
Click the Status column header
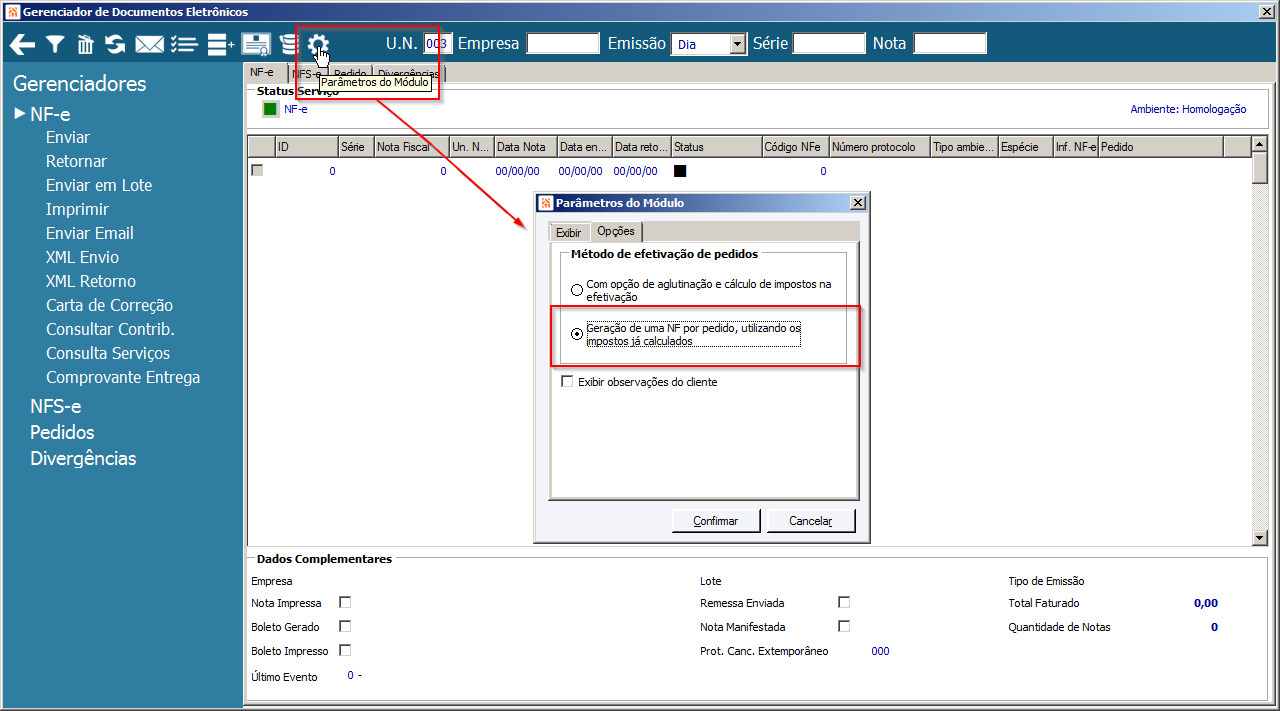pyautogui.click(x=716, y=147)
